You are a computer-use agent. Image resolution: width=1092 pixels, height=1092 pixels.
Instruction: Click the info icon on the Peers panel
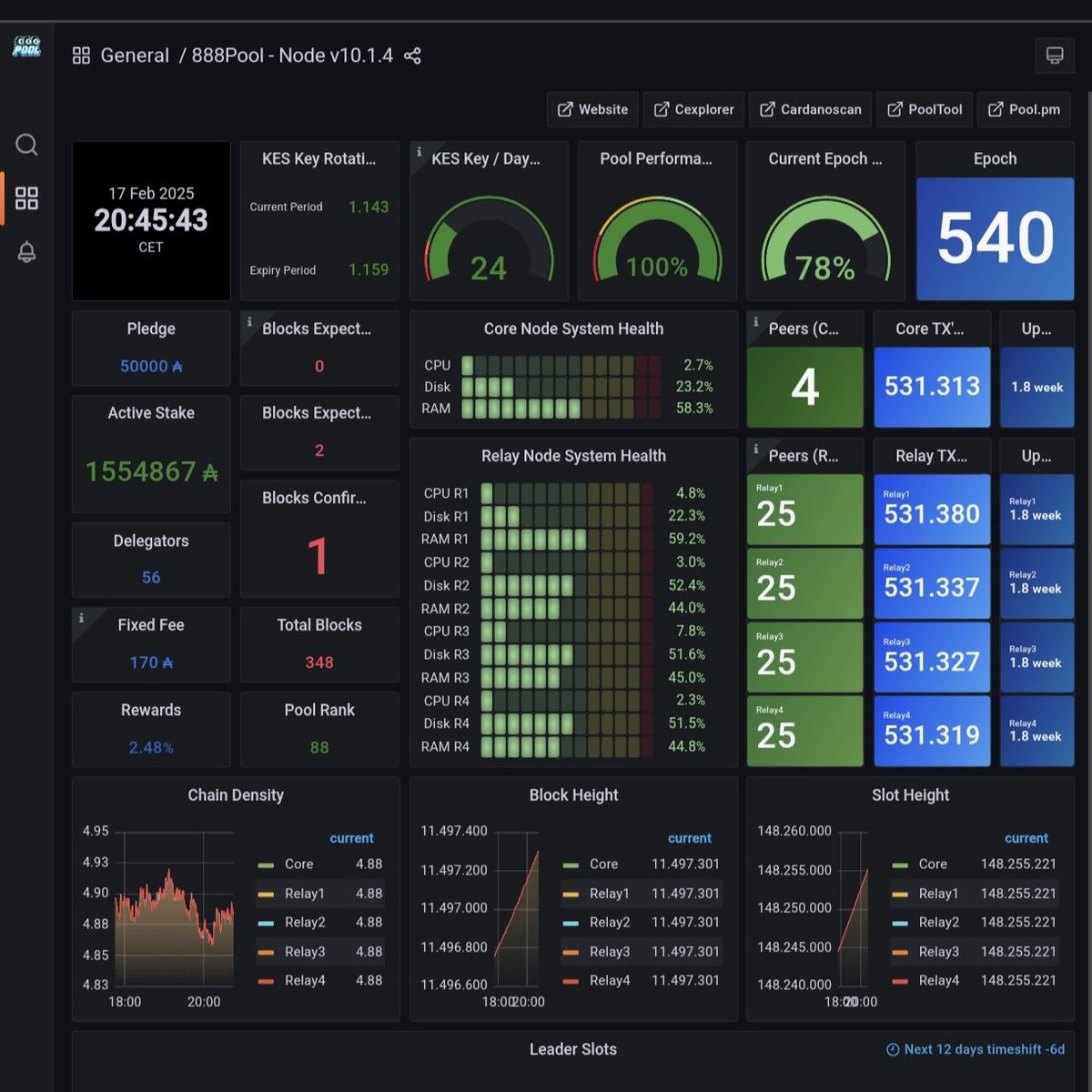point(757,318)
